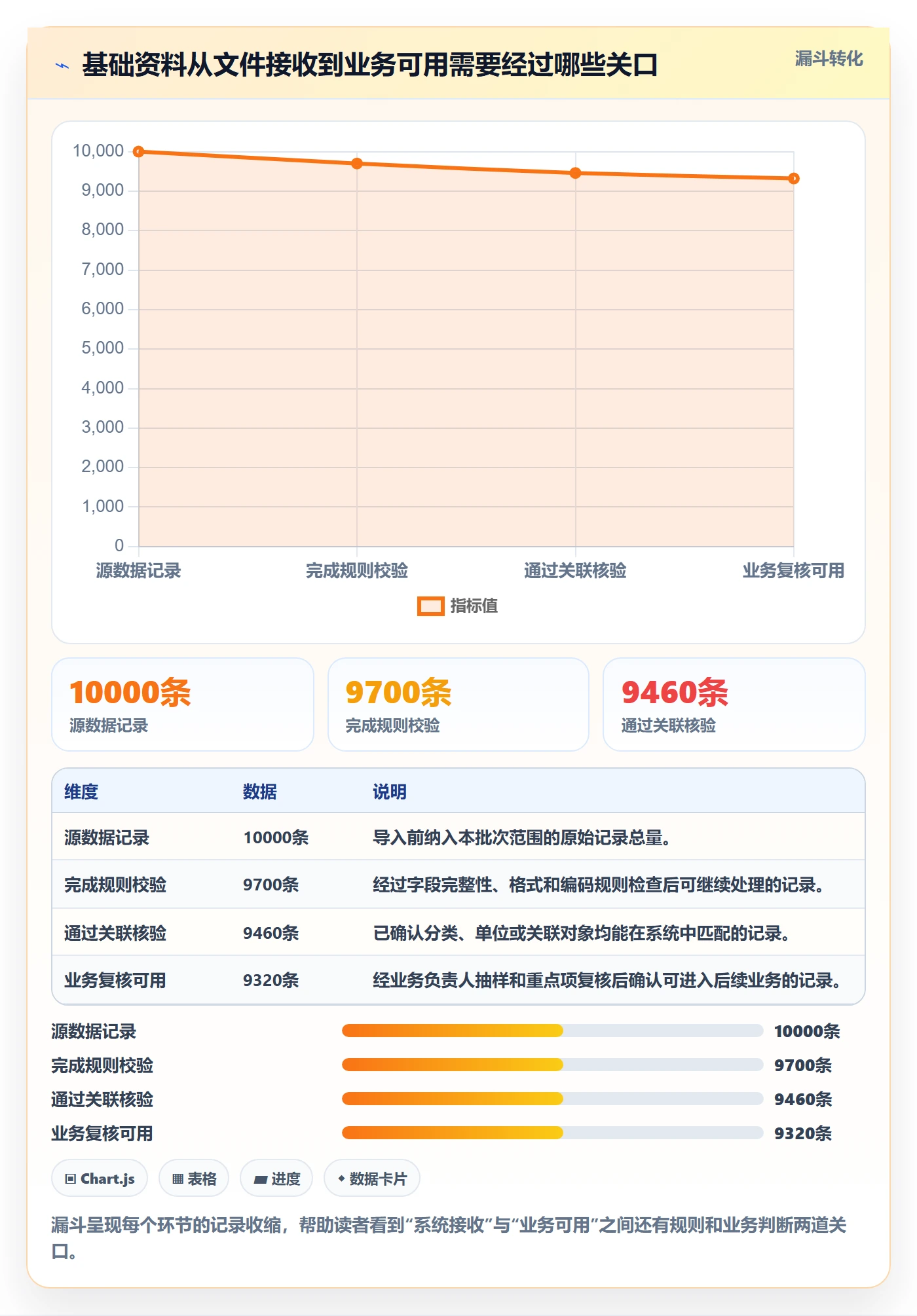Select the Chart.js tag
Screen dimensions: 917x1316
click(x=100, y=1179)
